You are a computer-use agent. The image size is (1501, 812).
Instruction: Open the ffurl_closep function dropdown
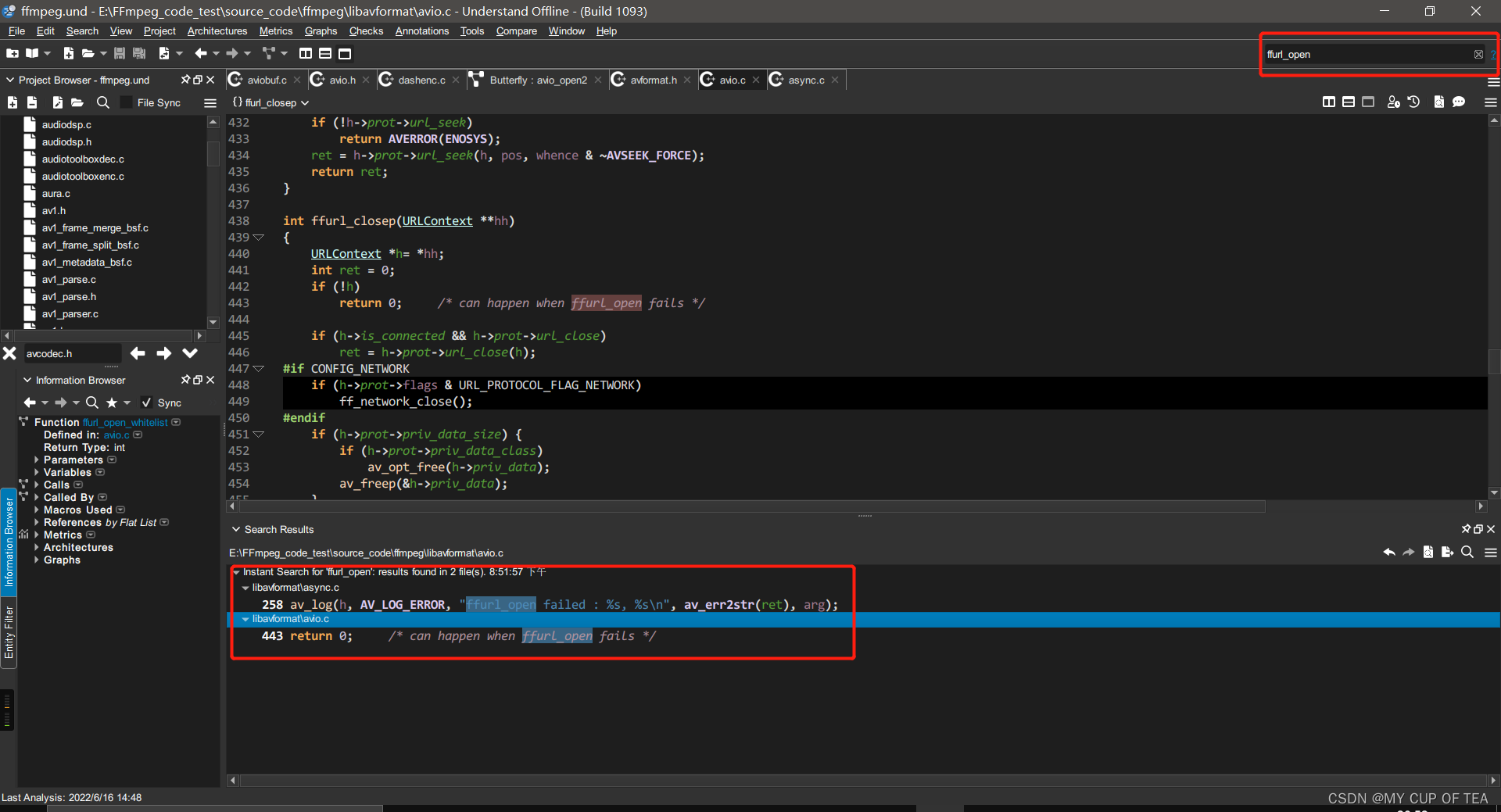pos(304,102)
